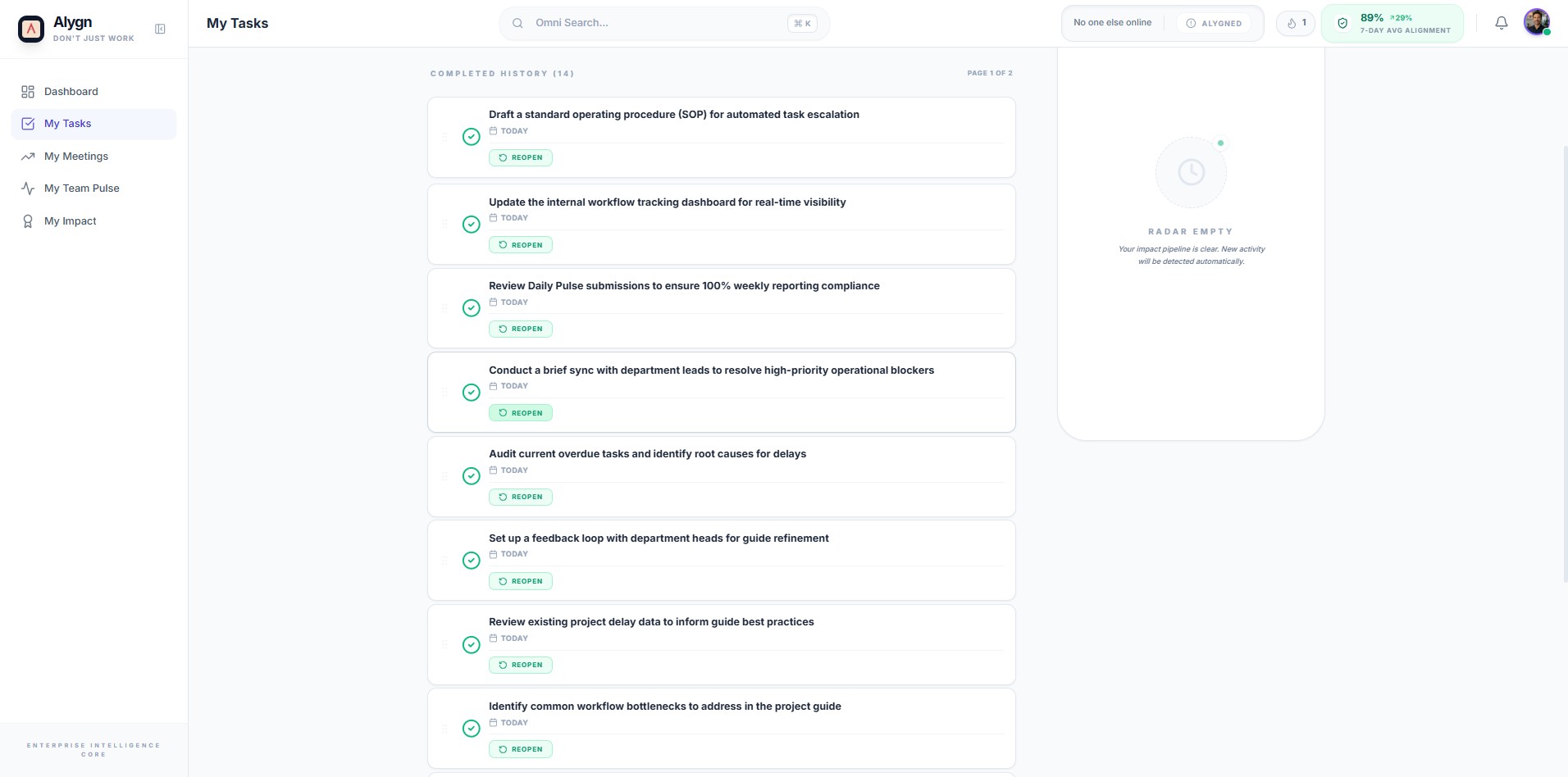This screenshot has width=1568, height=777.
Task: Click the calendar icon under feedback loop task
Action: pos(493,554)
